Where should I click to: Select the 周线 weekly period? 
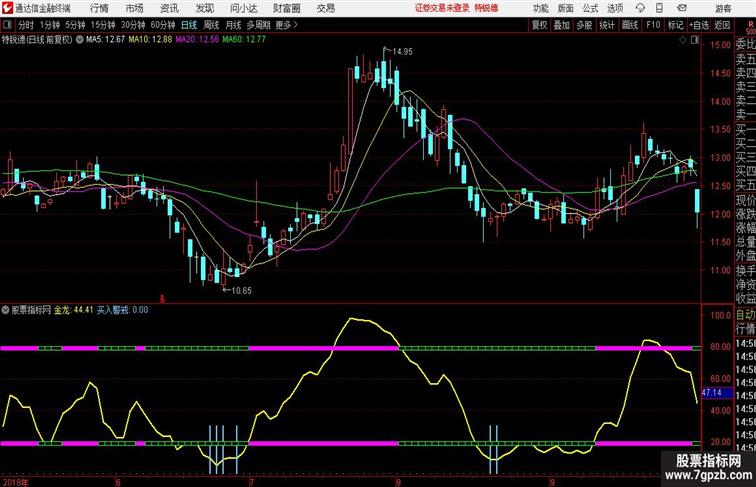[211, 25]
